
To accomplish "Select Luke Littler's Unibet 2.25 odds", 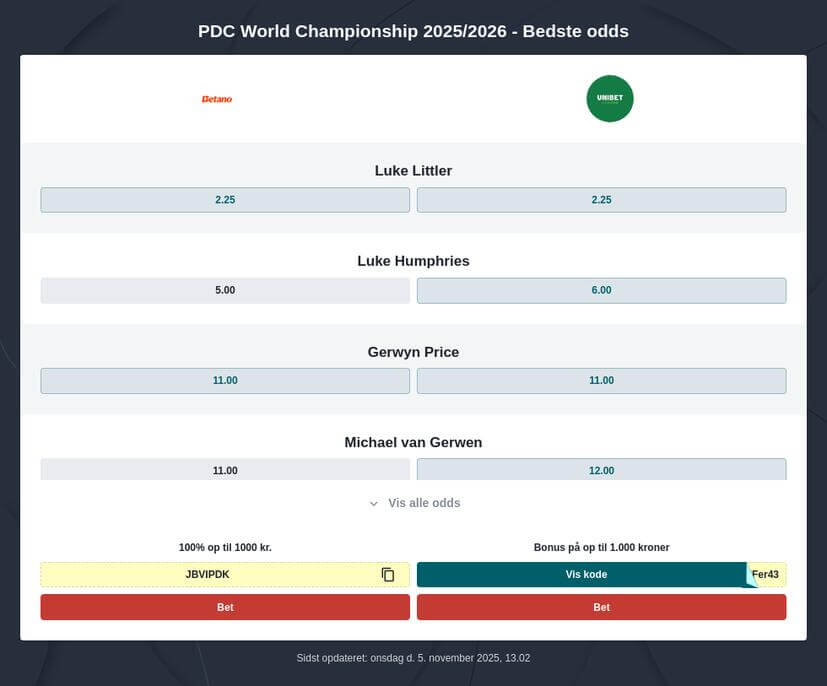I will (x=601, y=199).
